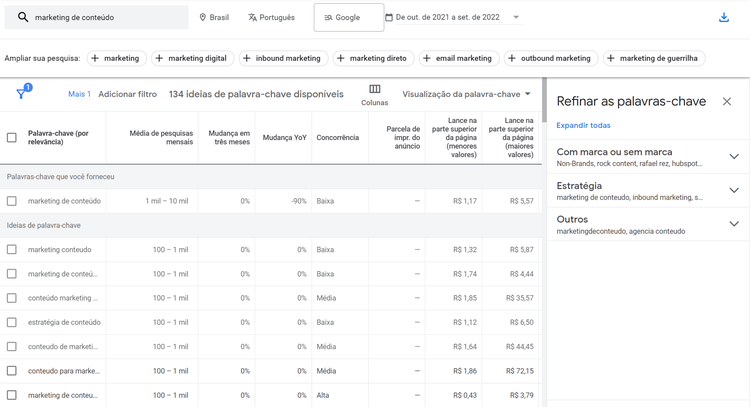The image size is (750, 407).
Task: Sort by 'Parcela de impr. do anúncio' header
Action: pyautogui.click(x=403, y=138)
